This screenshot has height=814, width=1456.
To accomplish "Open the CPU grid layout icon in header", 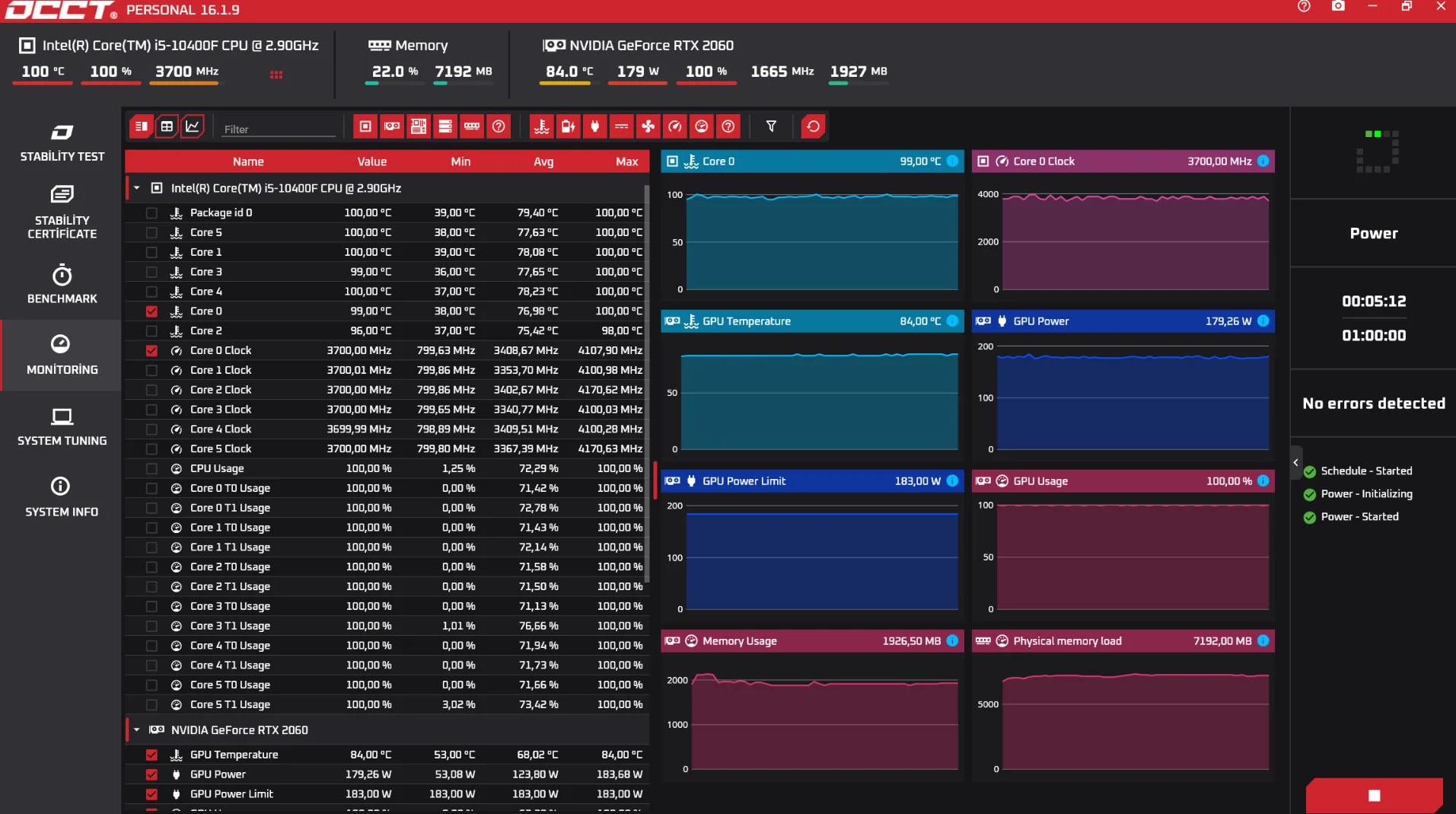I will click(x=276, y=75).
